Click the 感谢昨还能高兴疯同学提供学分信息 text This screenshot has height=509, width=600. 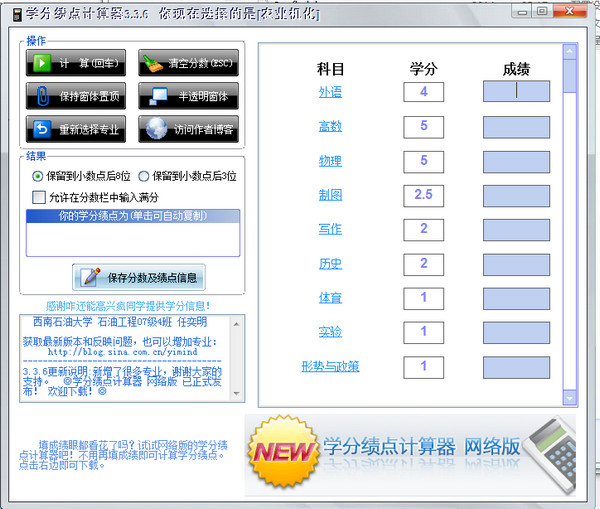pyautogui.click(x=128, y=306)
